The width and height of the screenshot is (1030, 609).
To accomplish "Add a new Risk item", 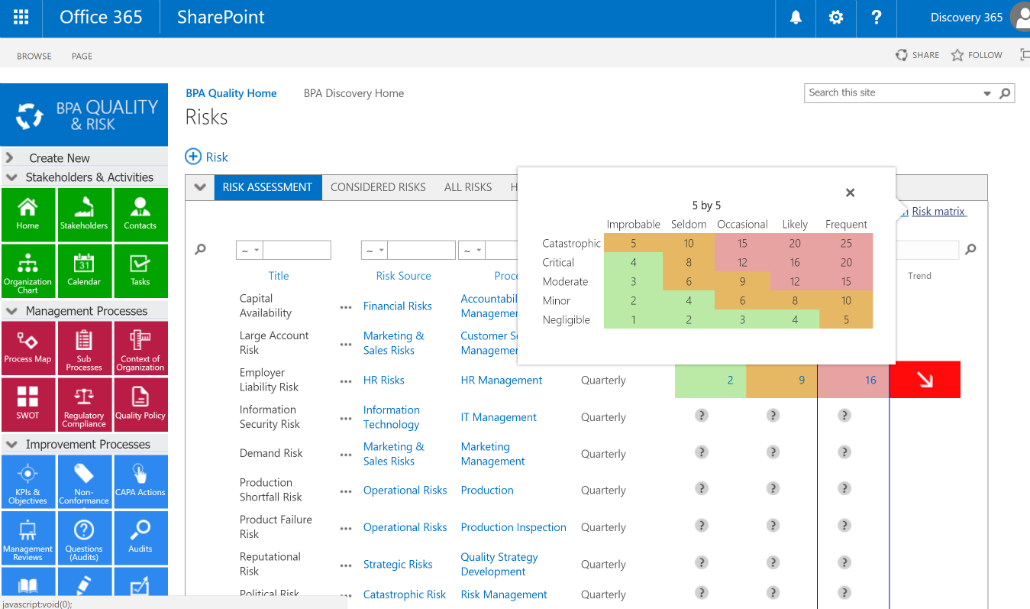I will 206,157.
